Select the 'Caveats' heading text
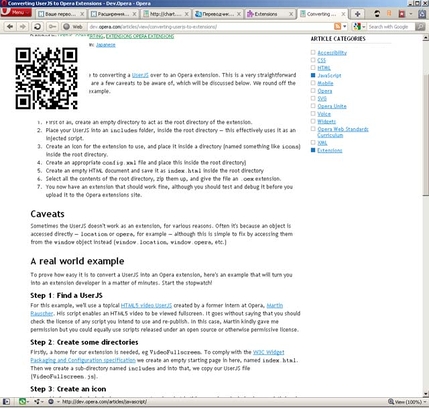The width and height of the screenshot is (429, 408). (x=47, y=214)
